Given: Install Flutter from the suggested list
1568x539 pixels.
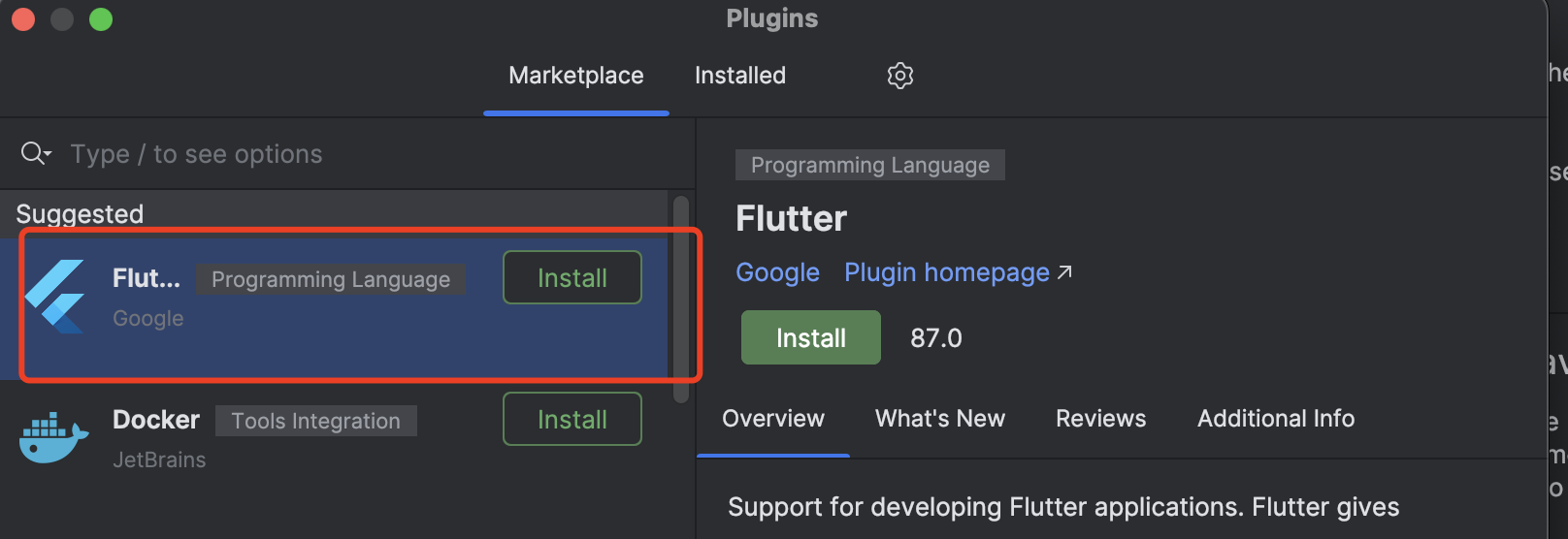Looking at the screenshot, I should coord(572,277).
